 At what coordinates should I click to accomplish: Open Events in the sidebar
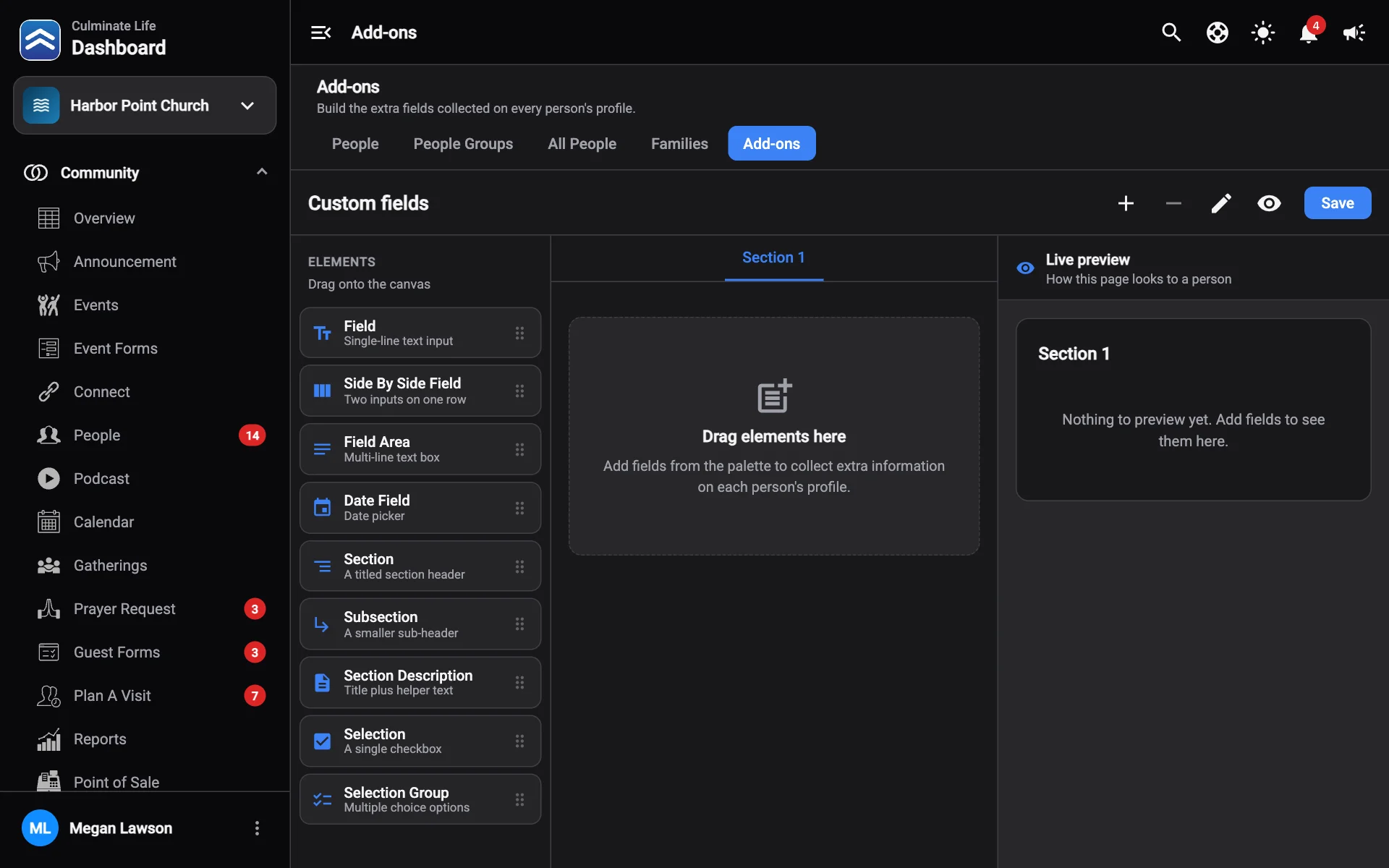pos(145,305)
